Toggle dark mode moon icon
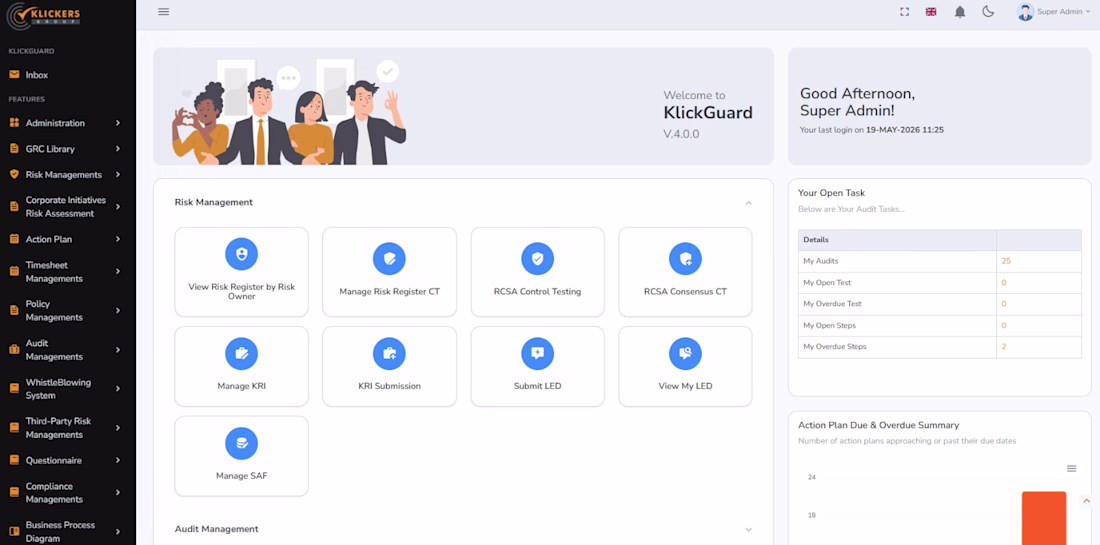Screen dimensions: 1100x545 pos(988,11)
